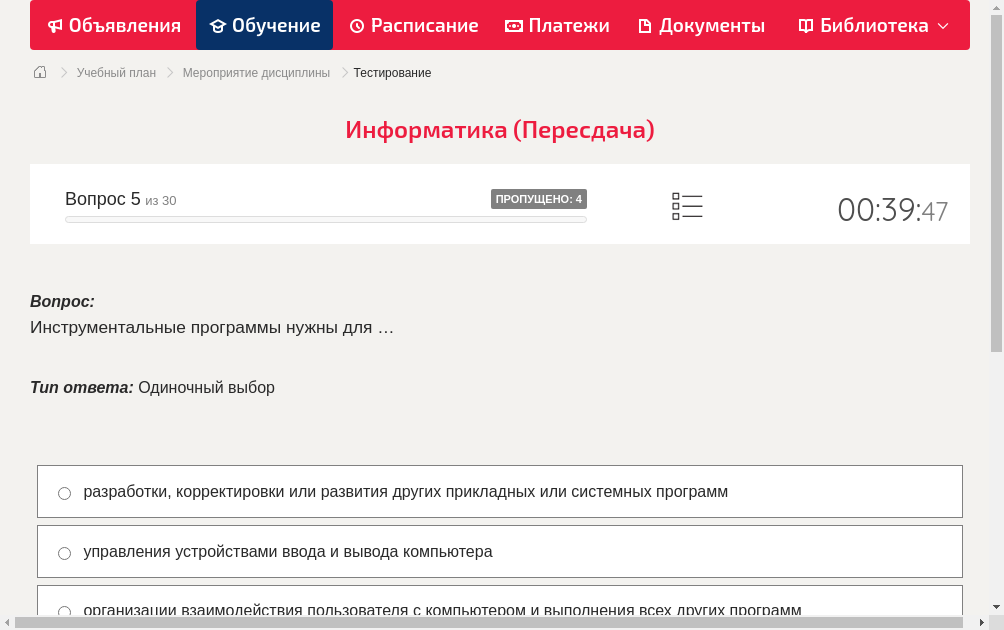Open the Учебный план breadcrumb link
The image size is (1004, 630).
[117, 72]
